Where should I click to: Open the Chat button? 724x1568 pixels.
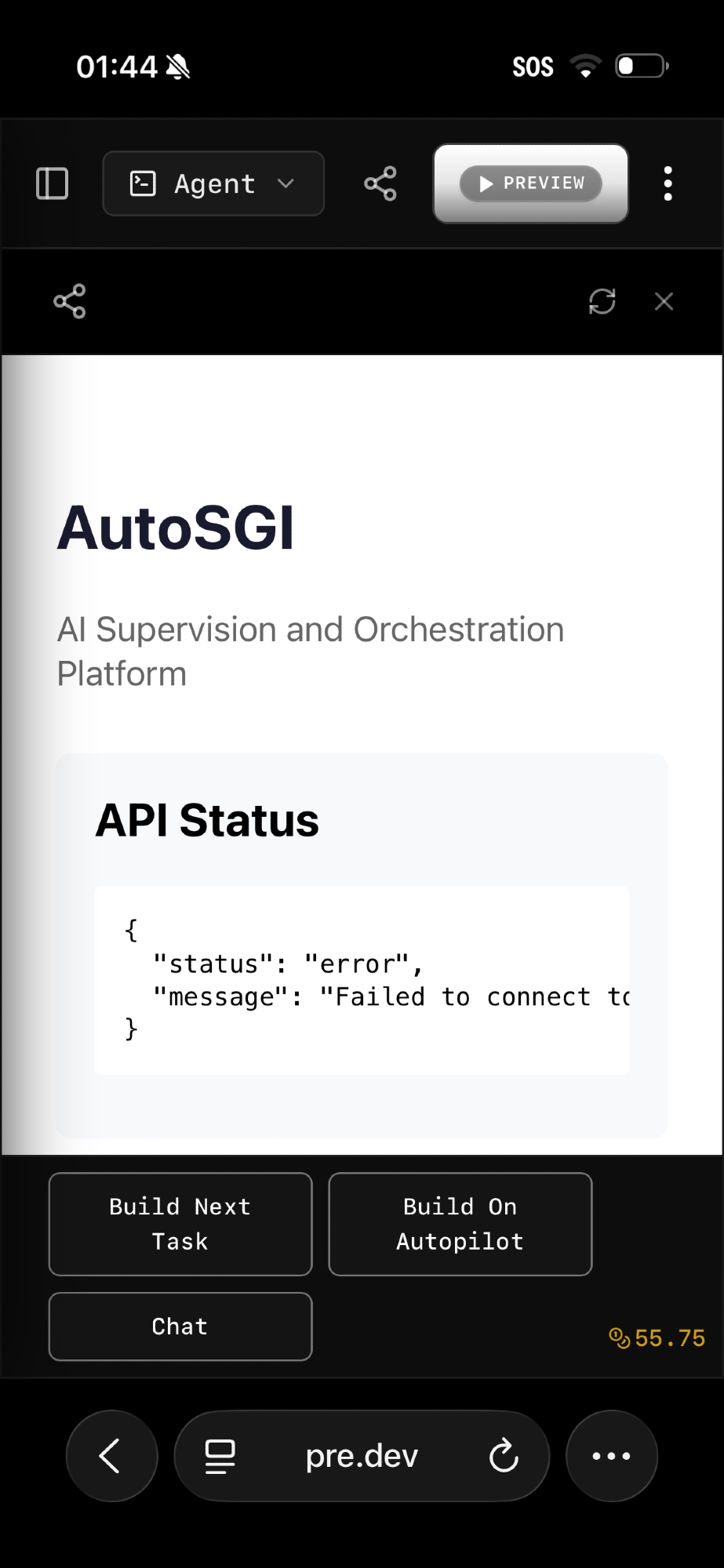coord(180,1326)
